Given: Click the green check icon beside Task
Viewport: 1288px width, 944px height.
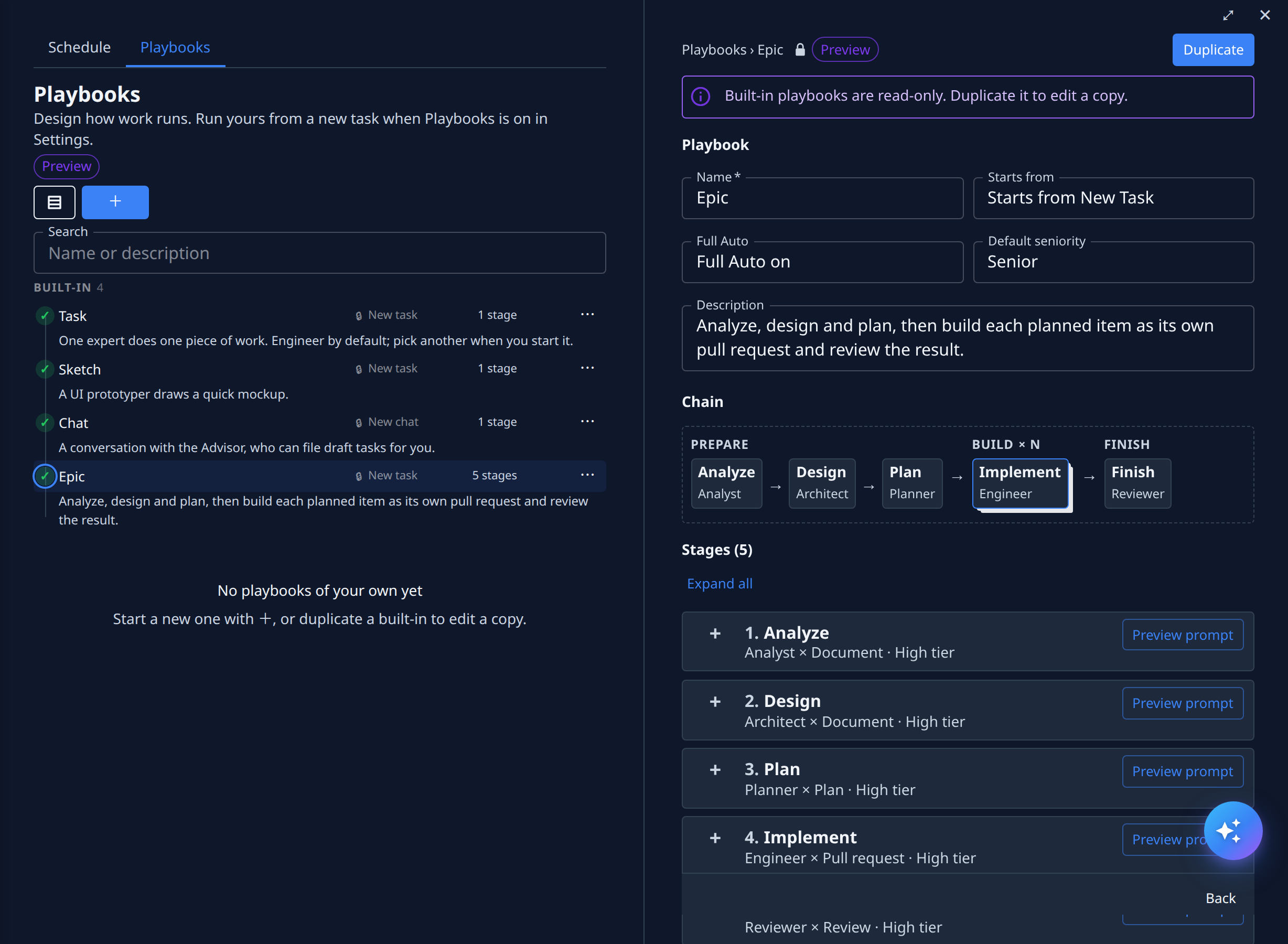Looking at the screenshot, I should pyautogui.click(x=45, y=315).
